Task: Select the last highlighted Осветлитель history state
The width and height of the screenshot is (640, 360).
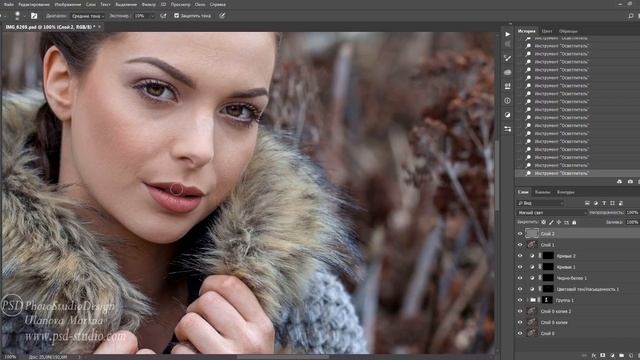Action: coord(578,173)
